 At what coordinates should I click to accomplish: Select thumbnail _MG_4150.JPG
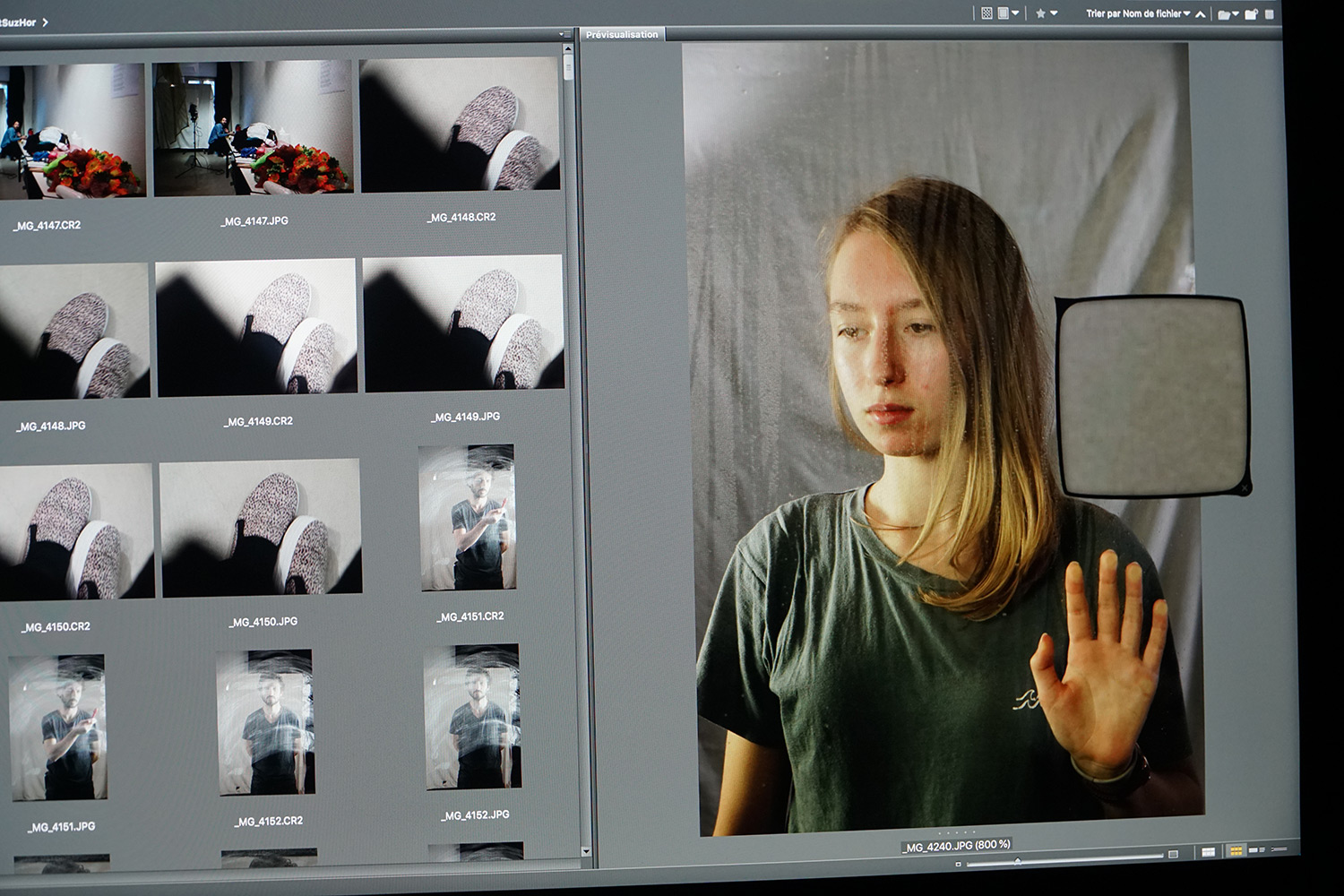(261, 527)
